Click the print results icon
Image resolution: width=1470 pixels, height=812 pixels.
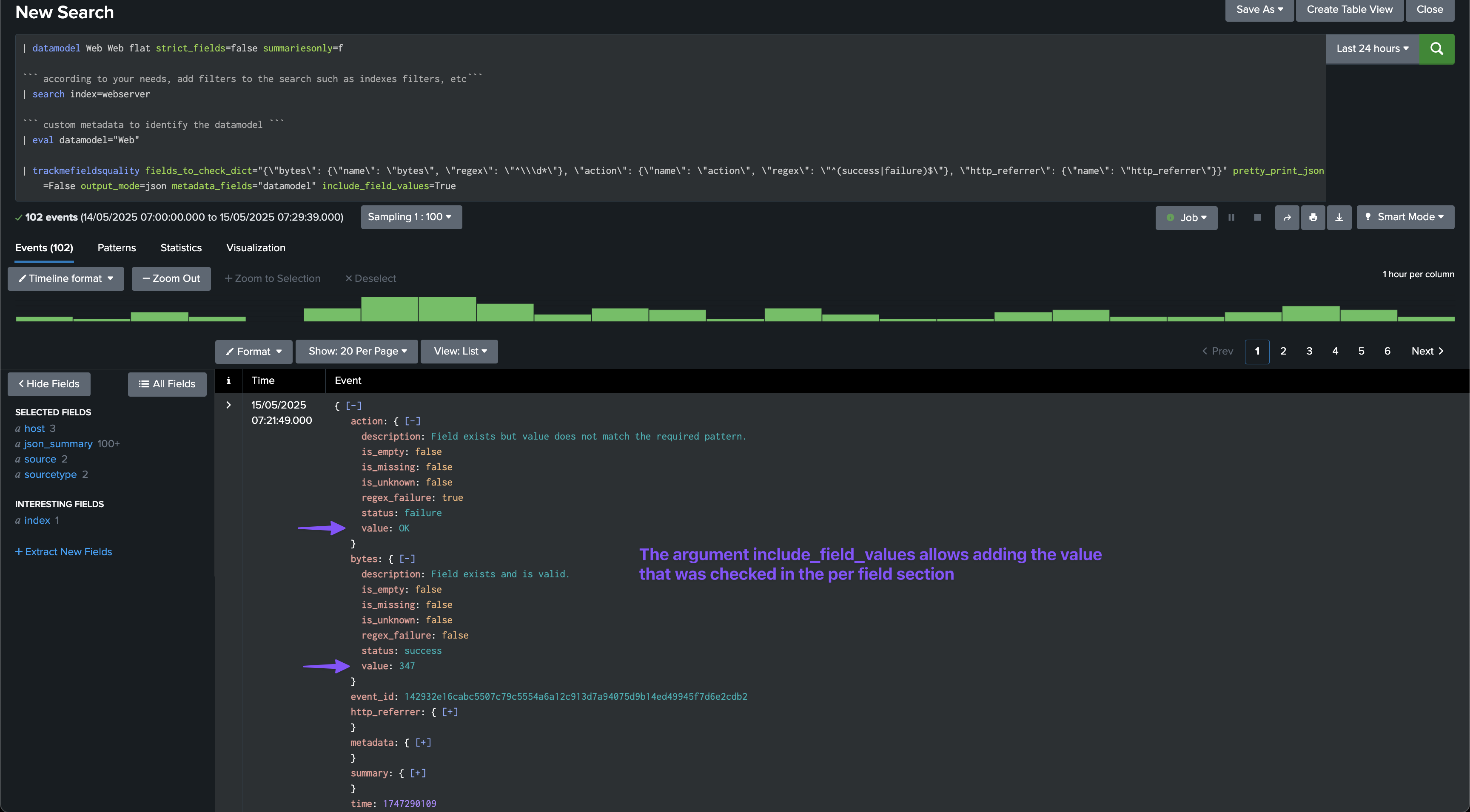click(x=1313, y=217)
